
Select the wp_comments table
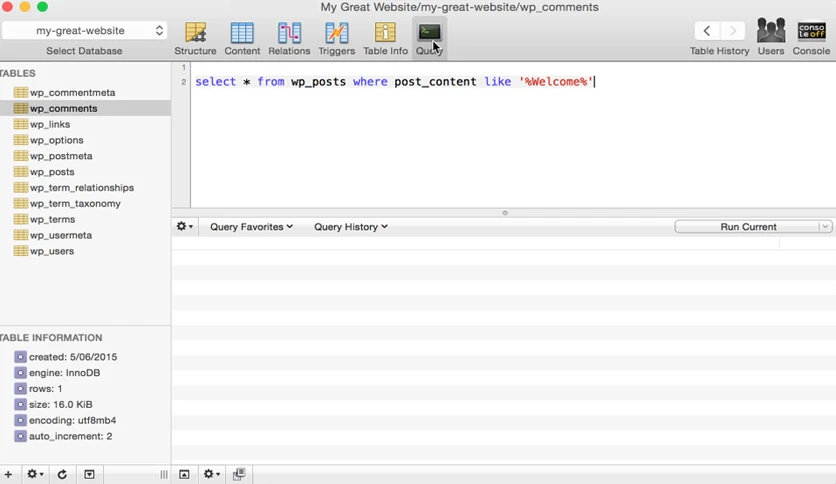tap(63, 108)
